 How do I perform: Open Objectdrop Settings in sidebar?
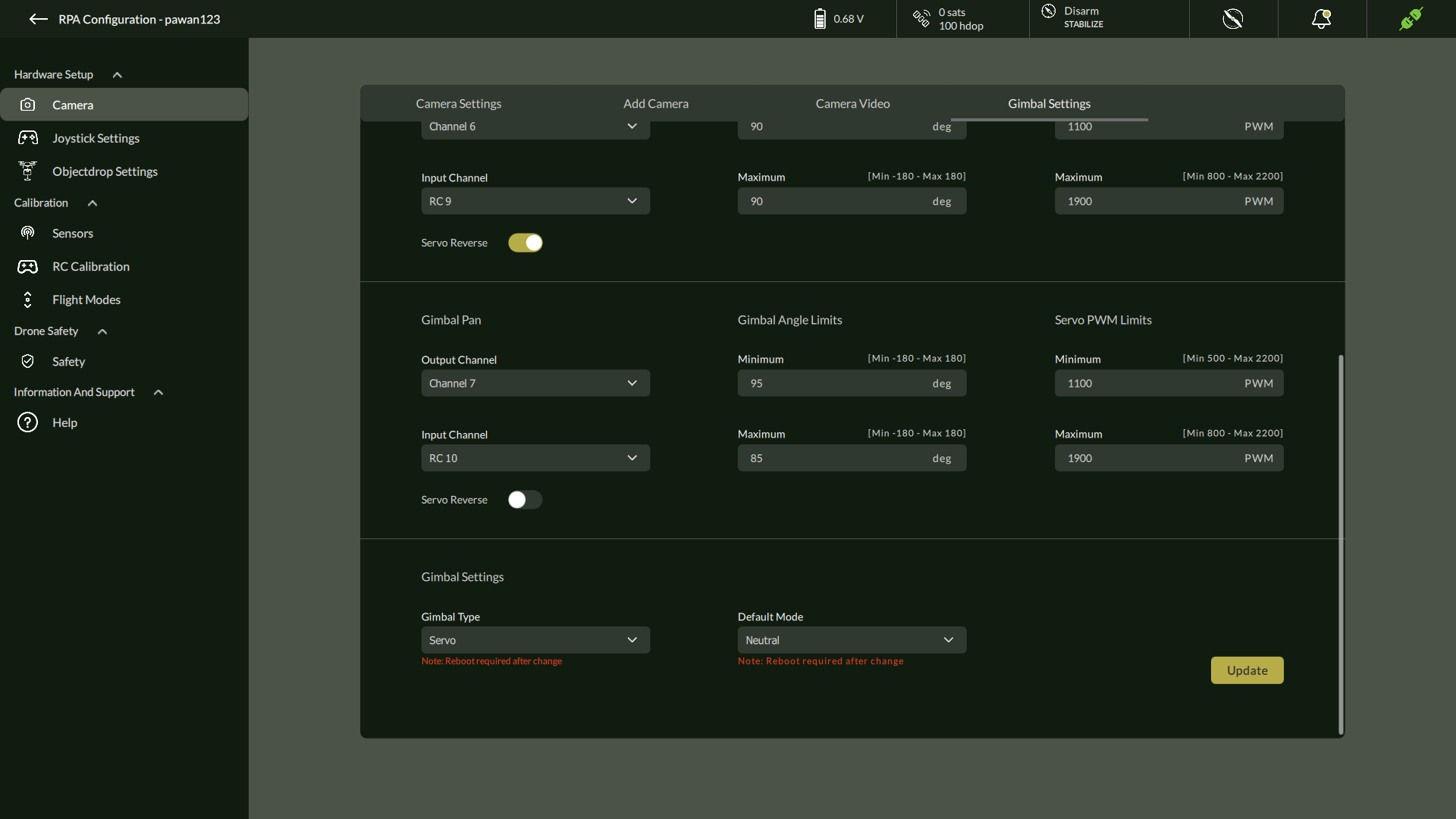[x=124, y=171]
